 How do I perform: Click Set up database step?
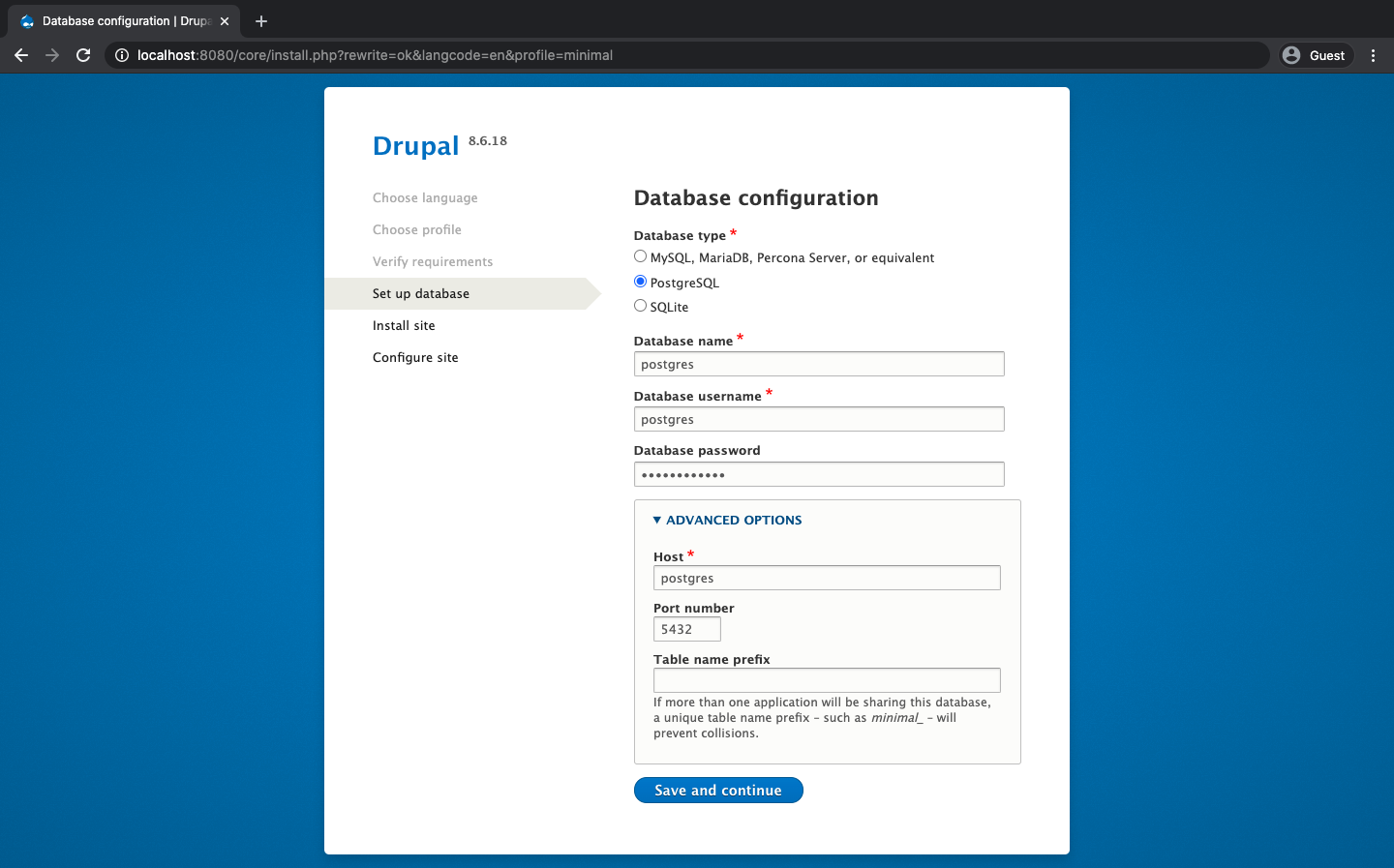click(421, 293)
